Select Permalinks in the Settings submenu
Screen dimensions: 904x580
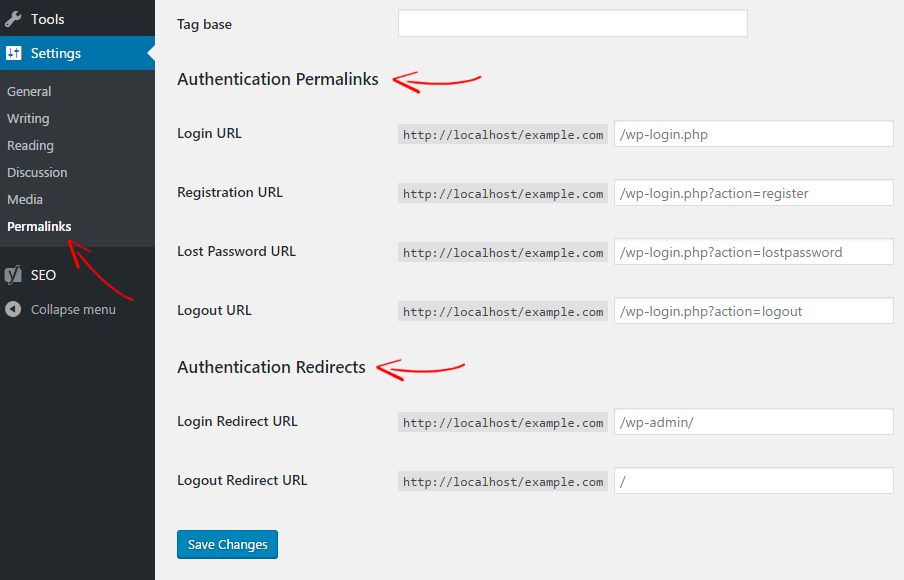[39, 227]
